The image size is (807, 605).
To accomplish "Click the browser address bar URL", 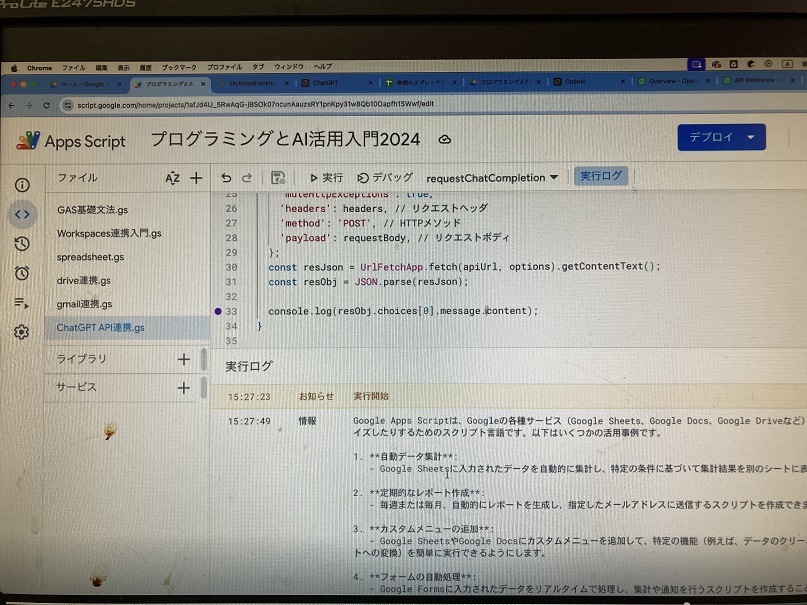I will pyautogui.click(x=255, y=104).
